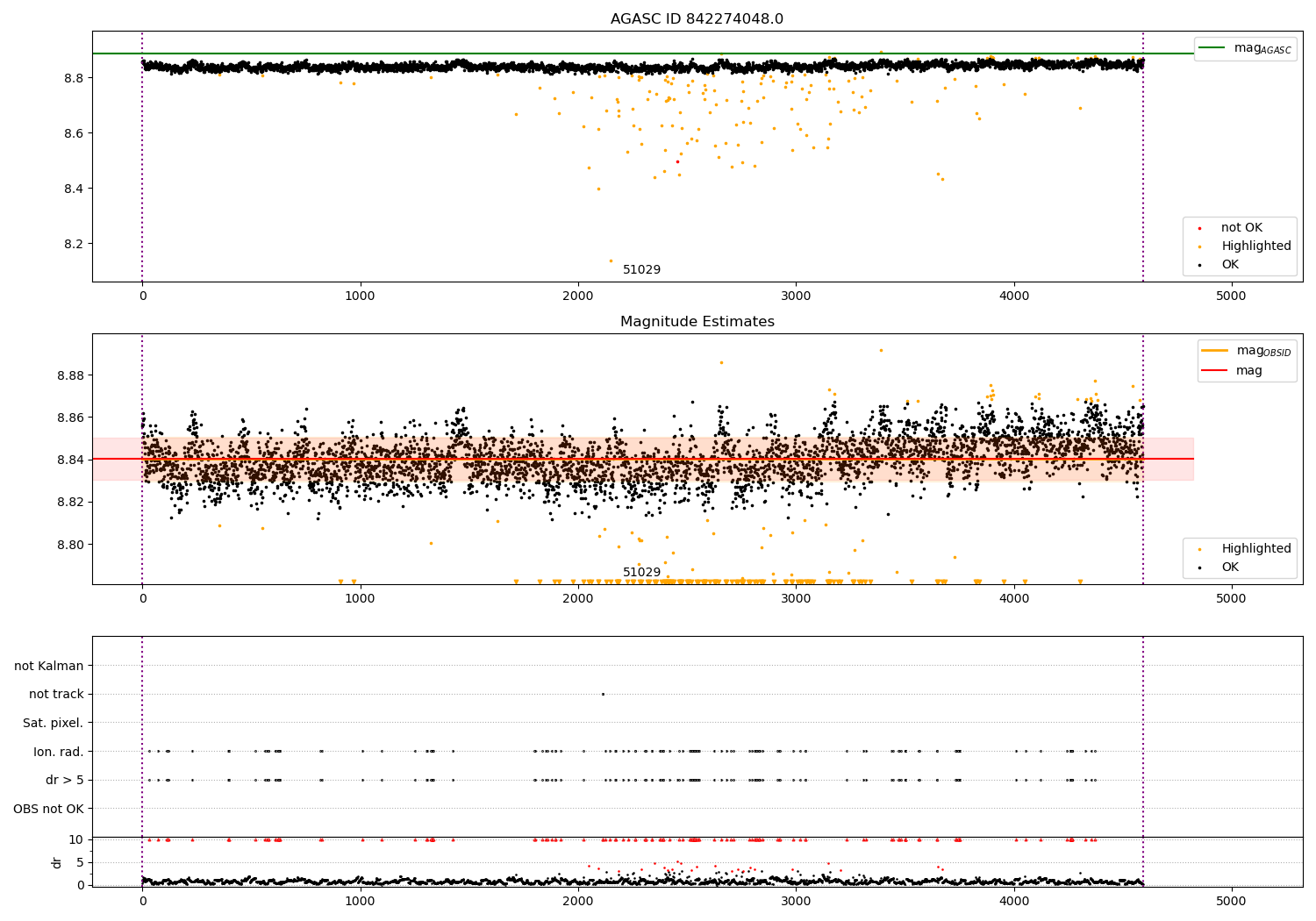Select 'OK' legend entry in Magnitude Estimates plot
1316x921 pixels.
click(x=1230, y=568)
